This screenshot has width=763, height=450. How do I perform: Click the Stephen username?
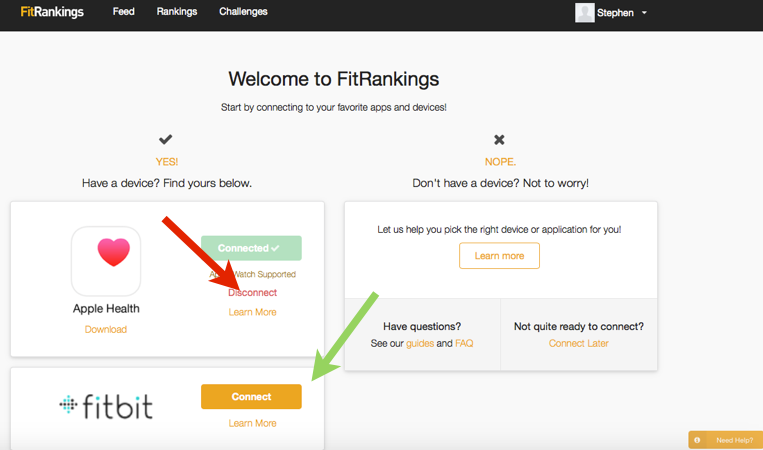point(615,13)
